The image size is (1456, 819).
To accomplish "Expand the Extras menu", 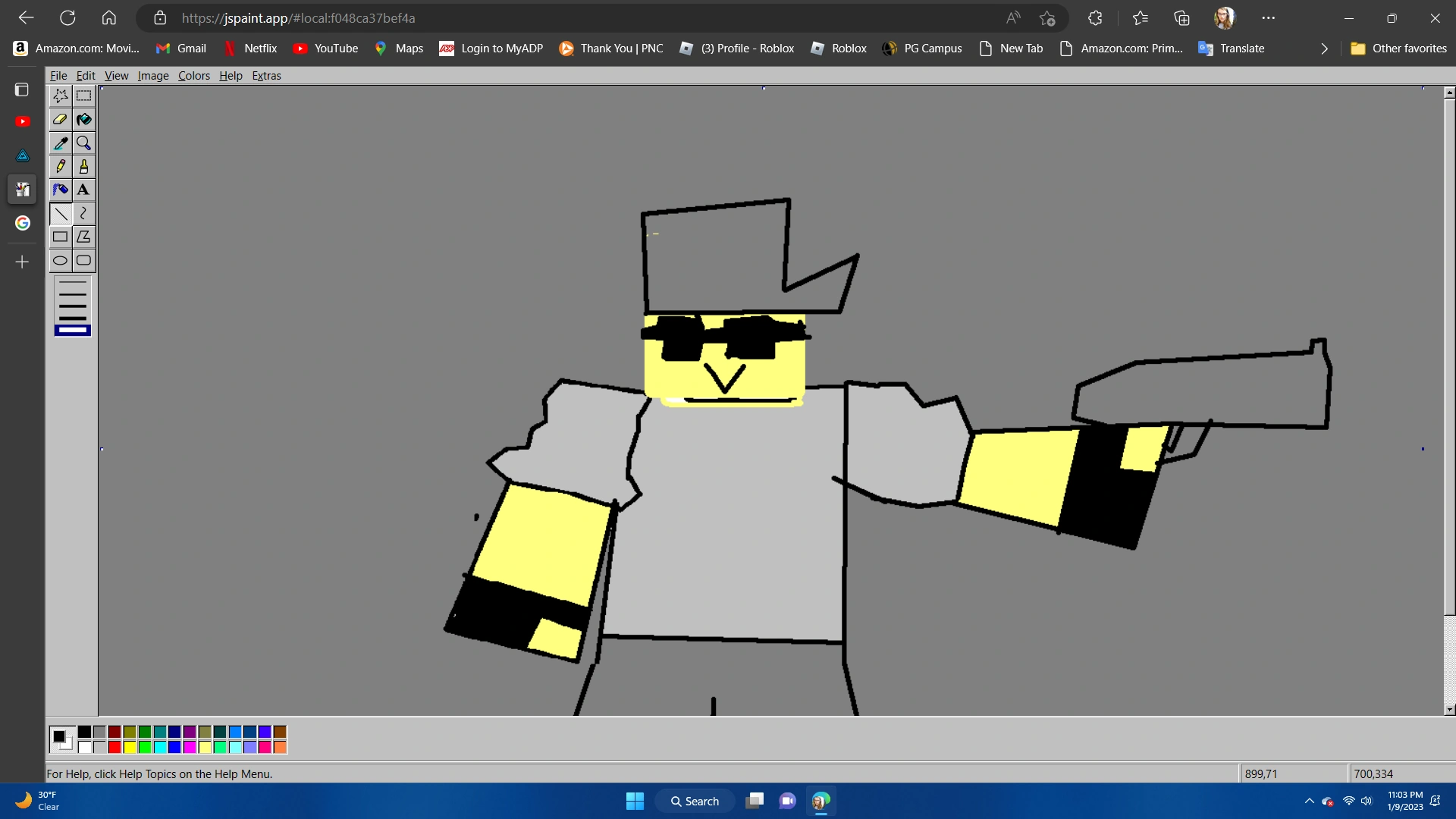I will 266,76.
